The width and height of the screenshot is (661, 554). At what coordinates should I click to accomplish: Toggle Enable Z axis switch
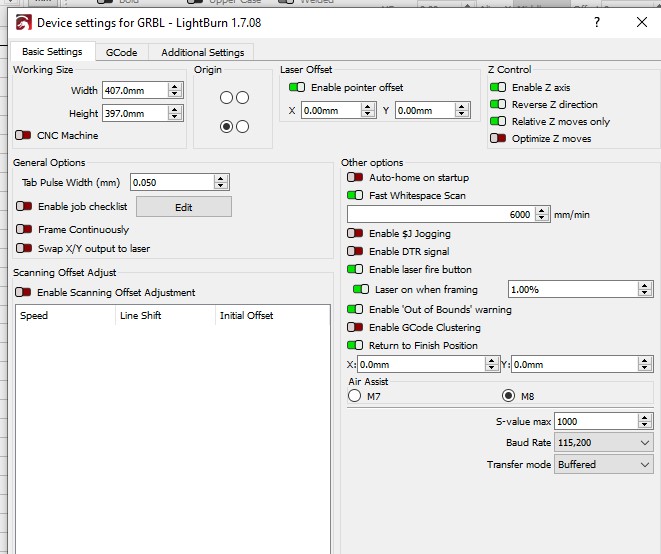[x=498, y=87]
